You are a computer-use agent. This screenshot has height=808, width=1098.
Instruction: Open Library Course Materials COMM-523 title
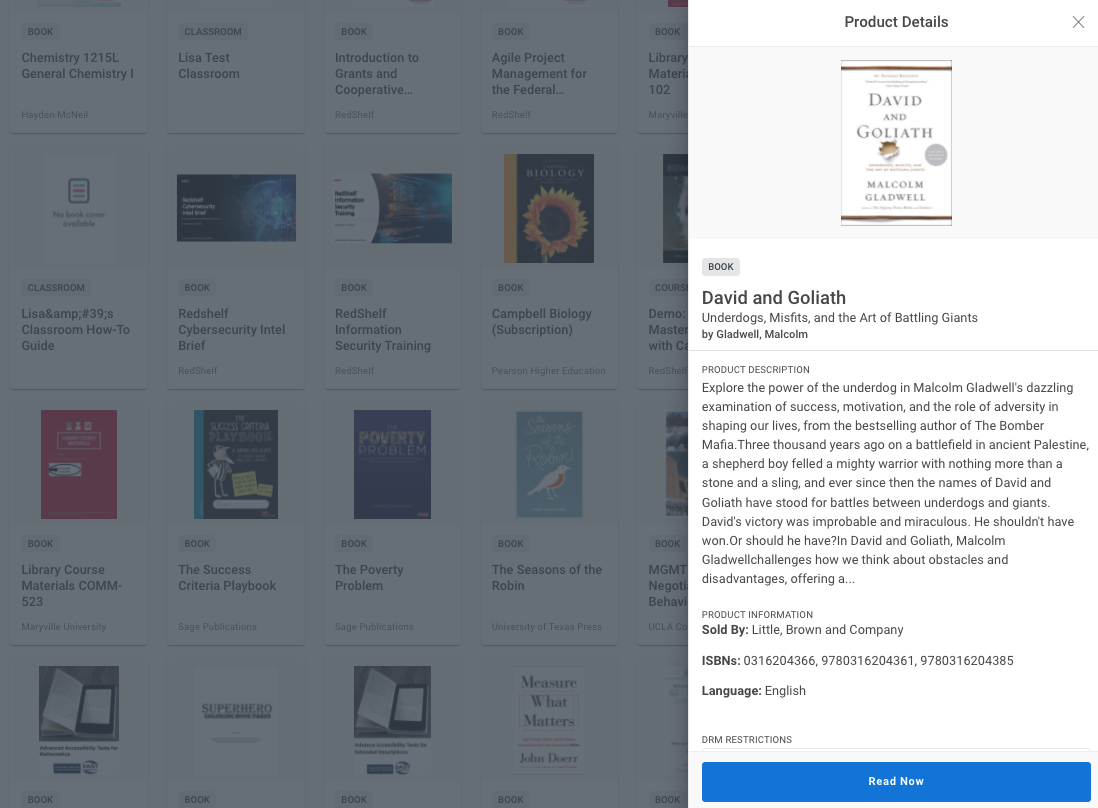(72, 585)
